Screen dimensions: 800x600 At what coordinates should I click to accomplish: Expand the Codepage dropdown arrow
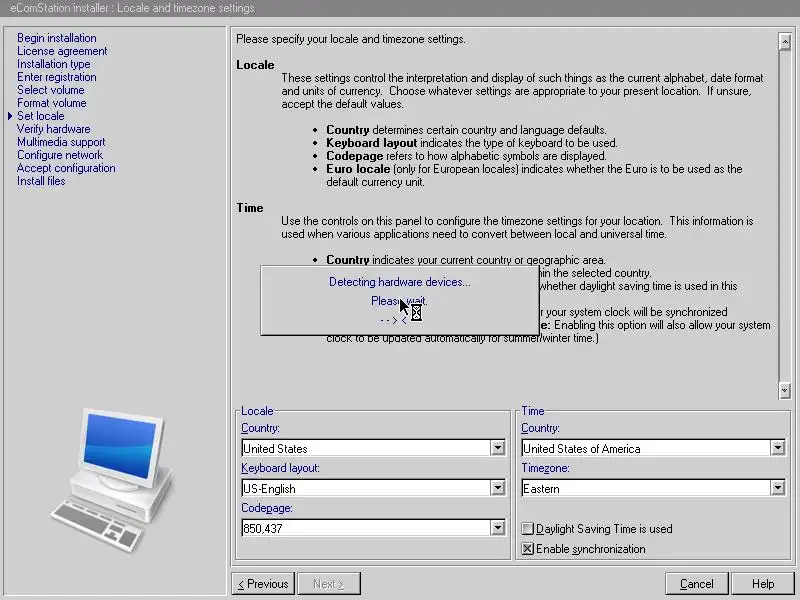pos(497,528)
